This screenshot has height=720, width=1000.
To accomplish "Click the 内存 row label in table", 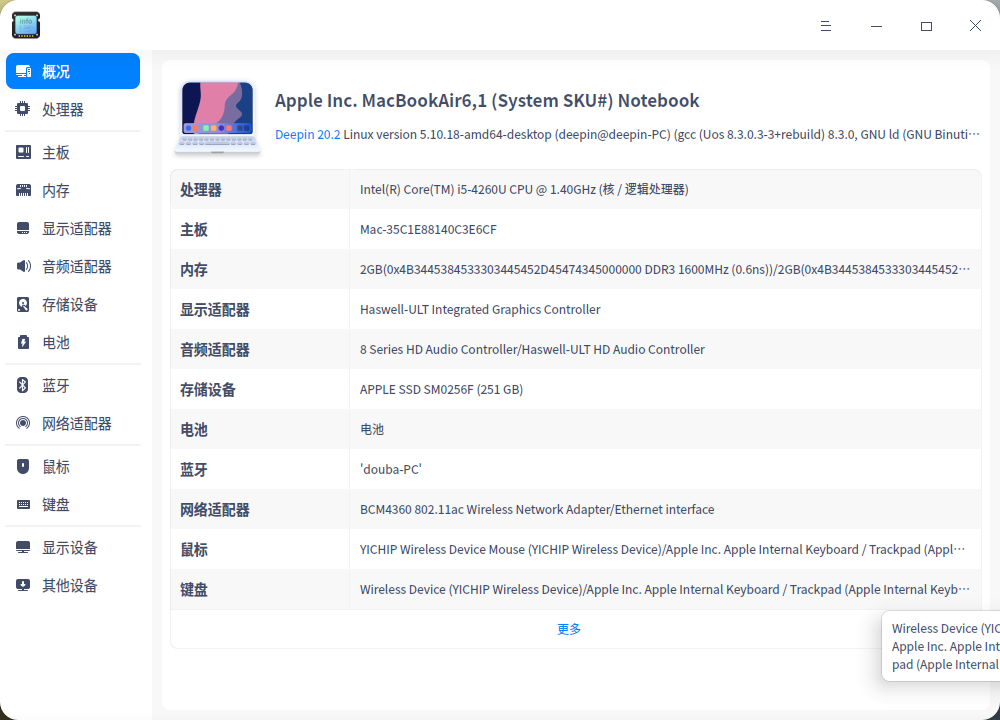I will [194, 270].
